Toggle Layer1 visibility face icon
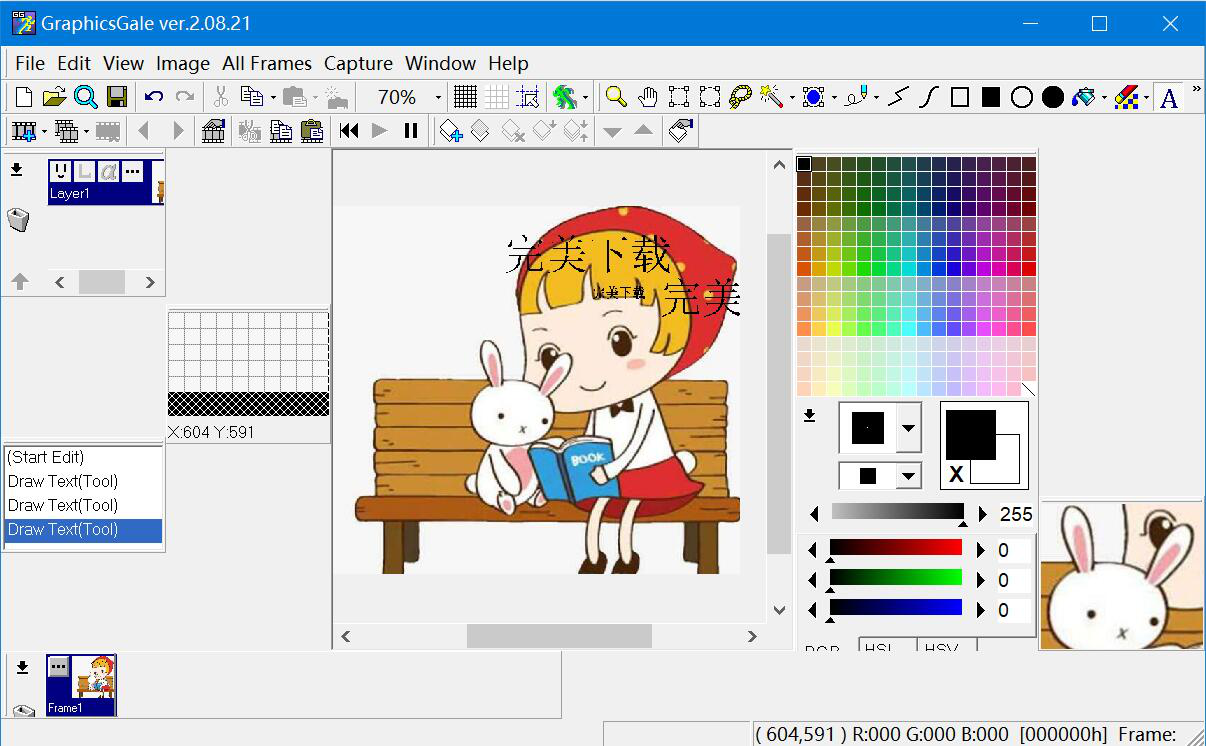Image resolution: width=1206 pixels, height=746 pixels. (60, 171)
